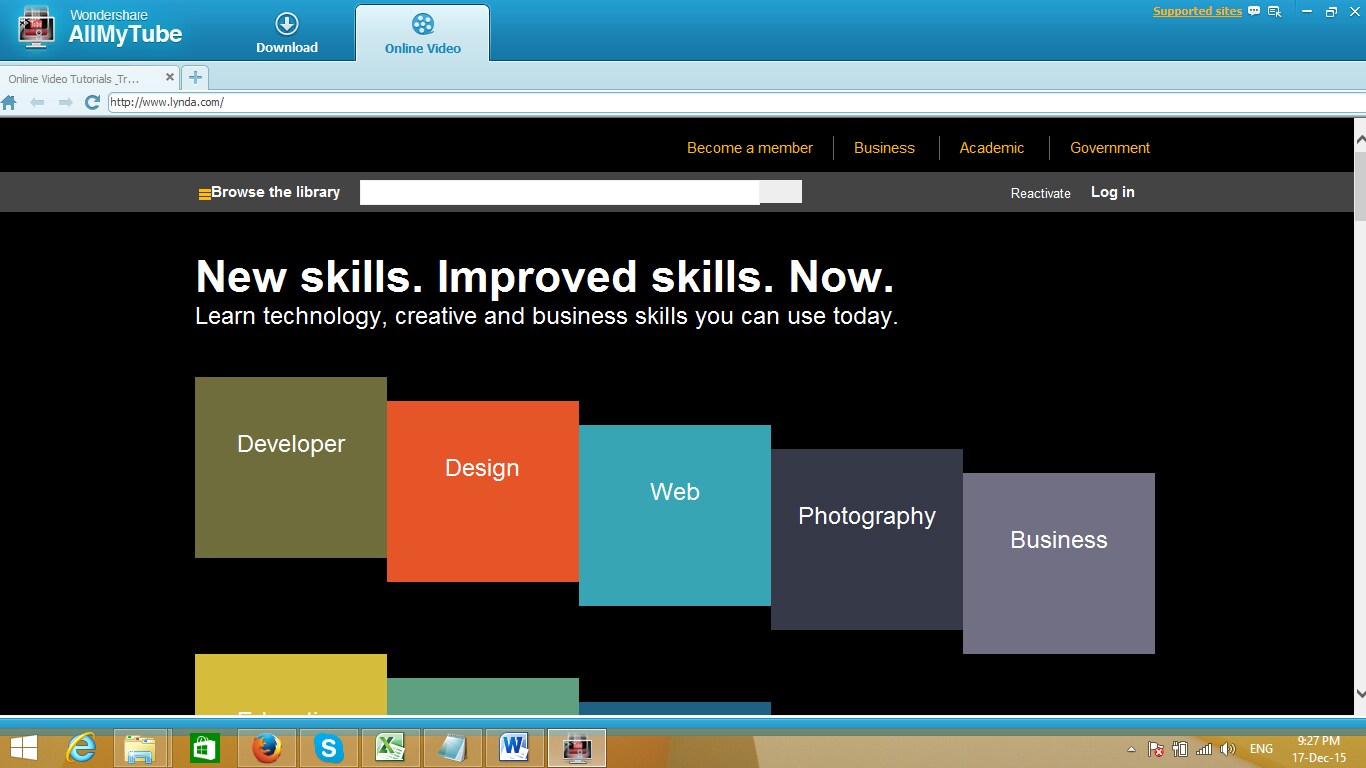Viewport: 1366px width, 768px height.
Task: Show hidden system tray icons
Action: click(1131, 749)
